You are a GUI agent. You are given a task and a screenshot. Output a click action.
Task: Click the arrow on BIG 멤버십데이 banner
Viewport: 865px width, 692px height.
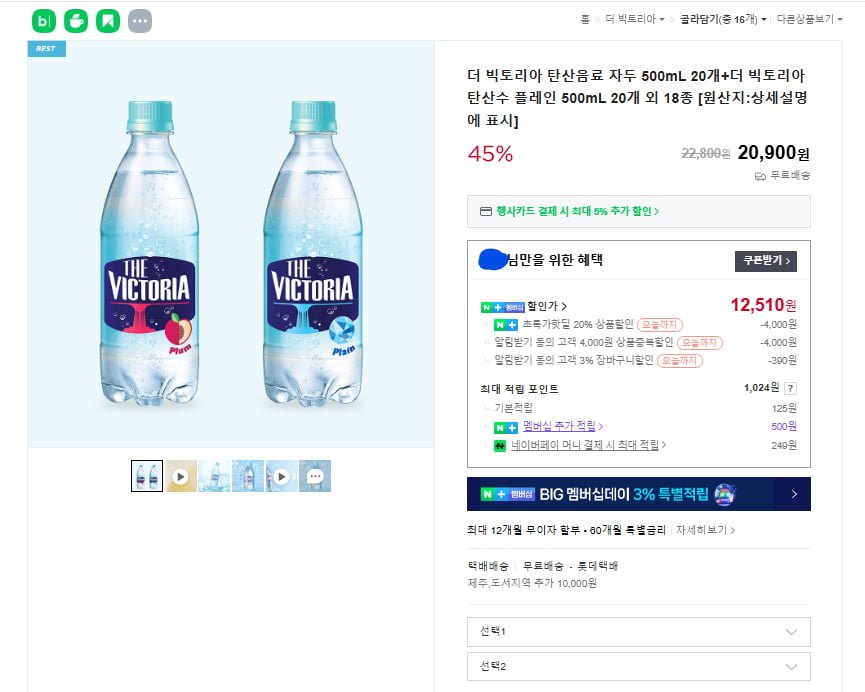coord(793,494)
